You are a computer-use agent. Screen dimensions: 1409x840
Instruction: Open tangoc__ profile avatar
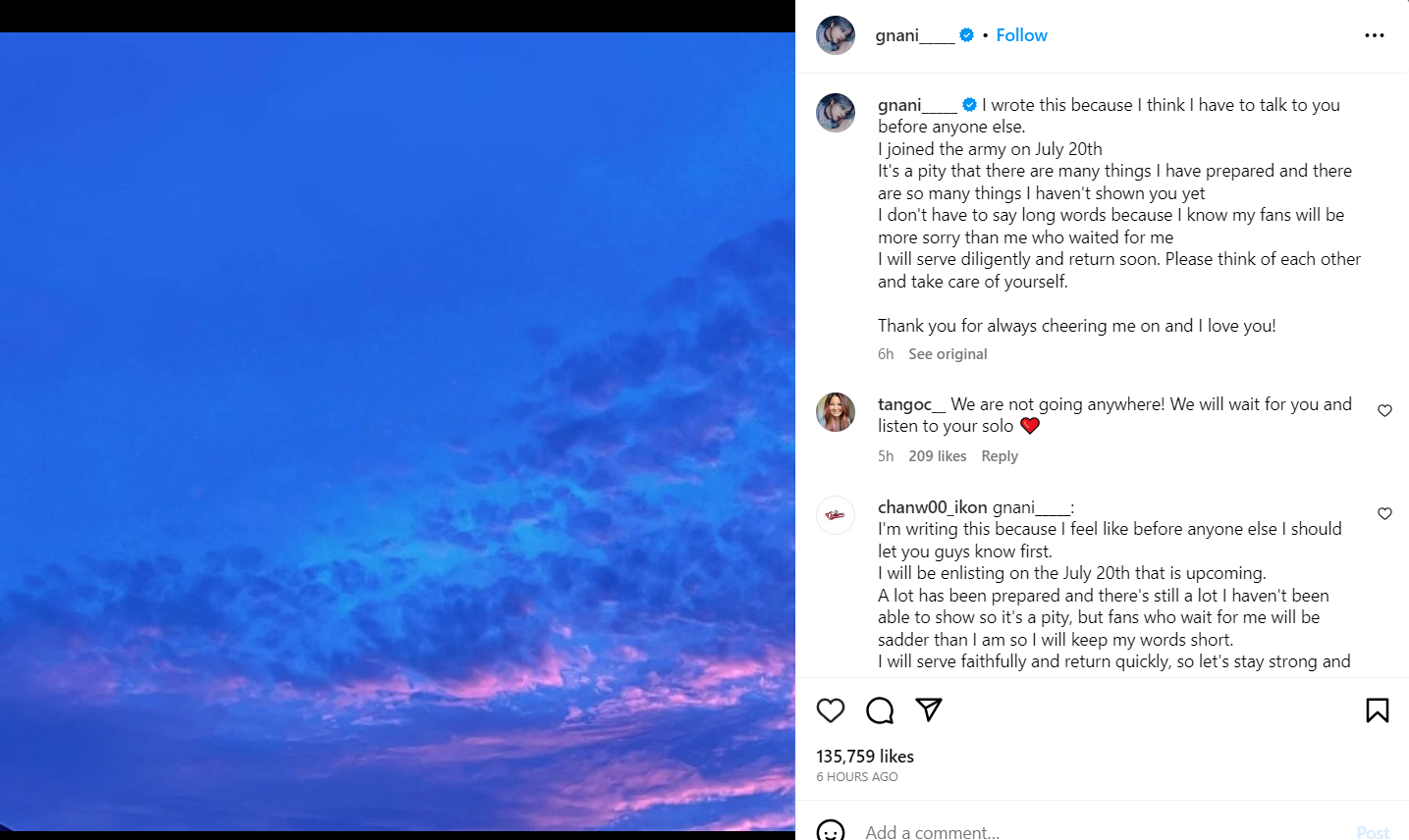click(x=836, y=412)
